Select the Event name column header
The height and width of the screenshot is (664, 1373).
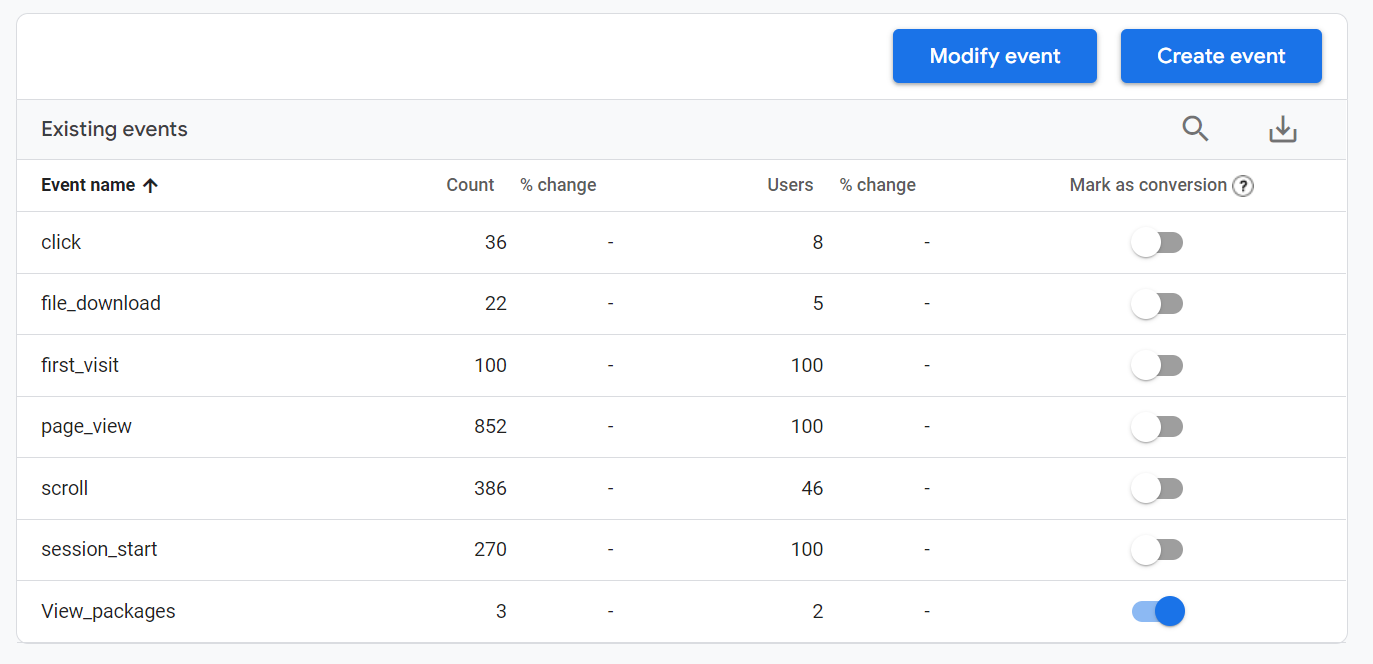pos(88,185)
